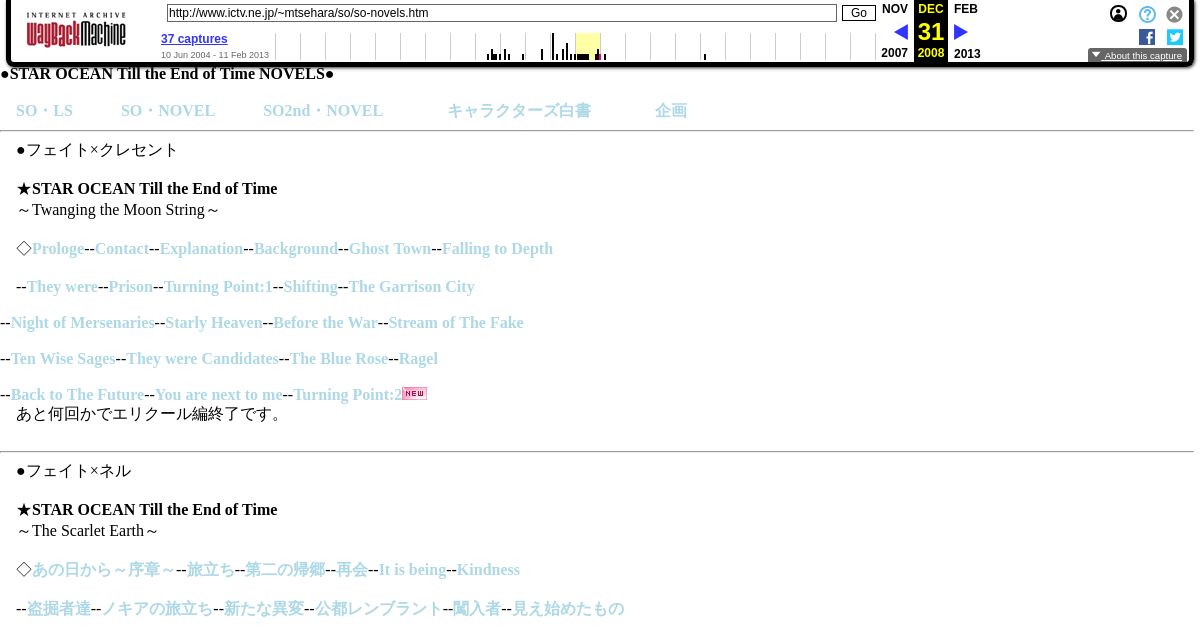Open the Contact chapter link
Viewport: 1200px width, 630px height.
[x=122, y=249]
